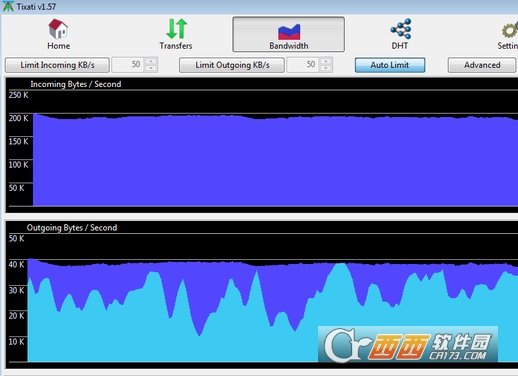Click Tixati app icon in title bar
Screen dimensions: 518x376
click(8, 6)
